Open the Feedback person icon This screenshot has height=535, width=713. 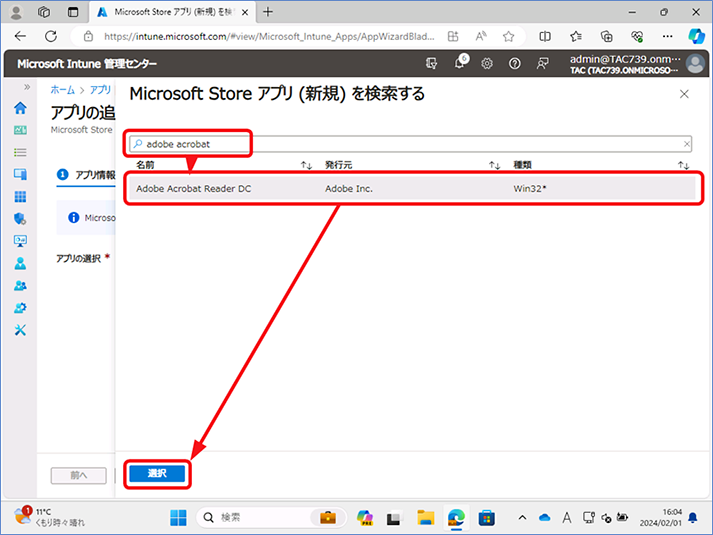point(542,64)
